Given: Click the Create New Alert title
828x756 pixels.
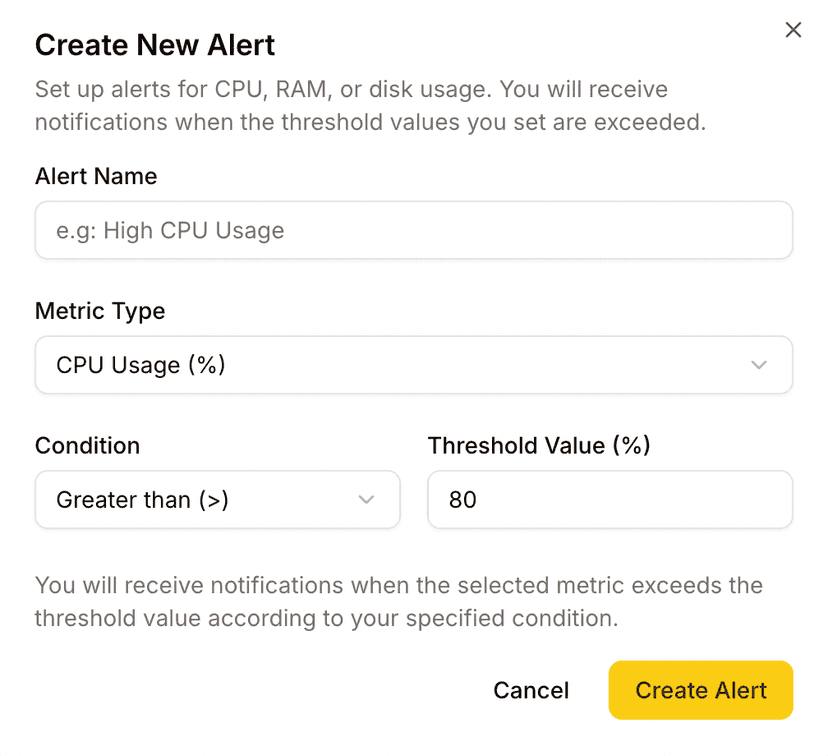Looking at the screenshot, I should (155, 45).
